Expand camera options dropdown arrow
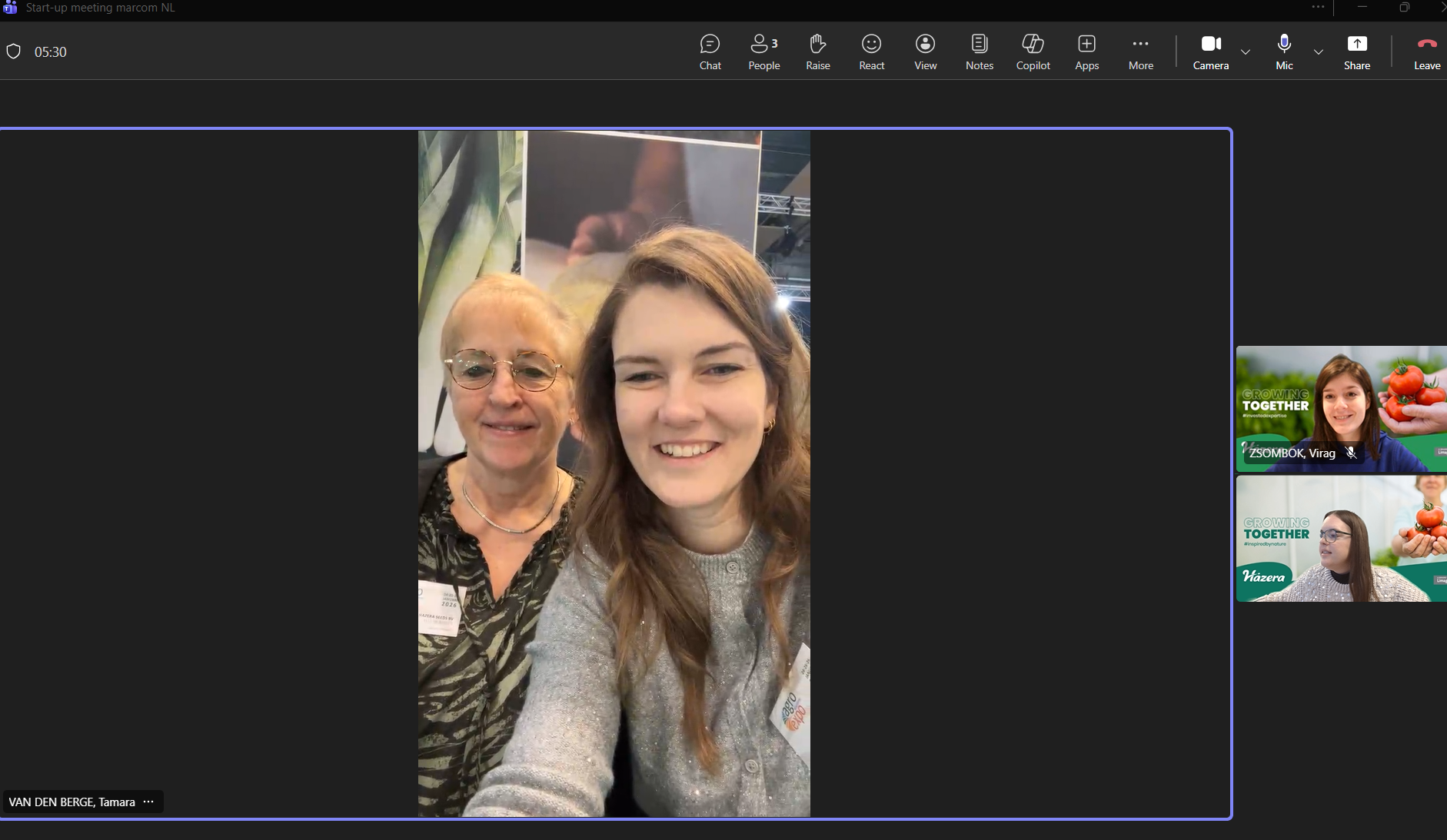1447x840 pixels. point(1246,52)
